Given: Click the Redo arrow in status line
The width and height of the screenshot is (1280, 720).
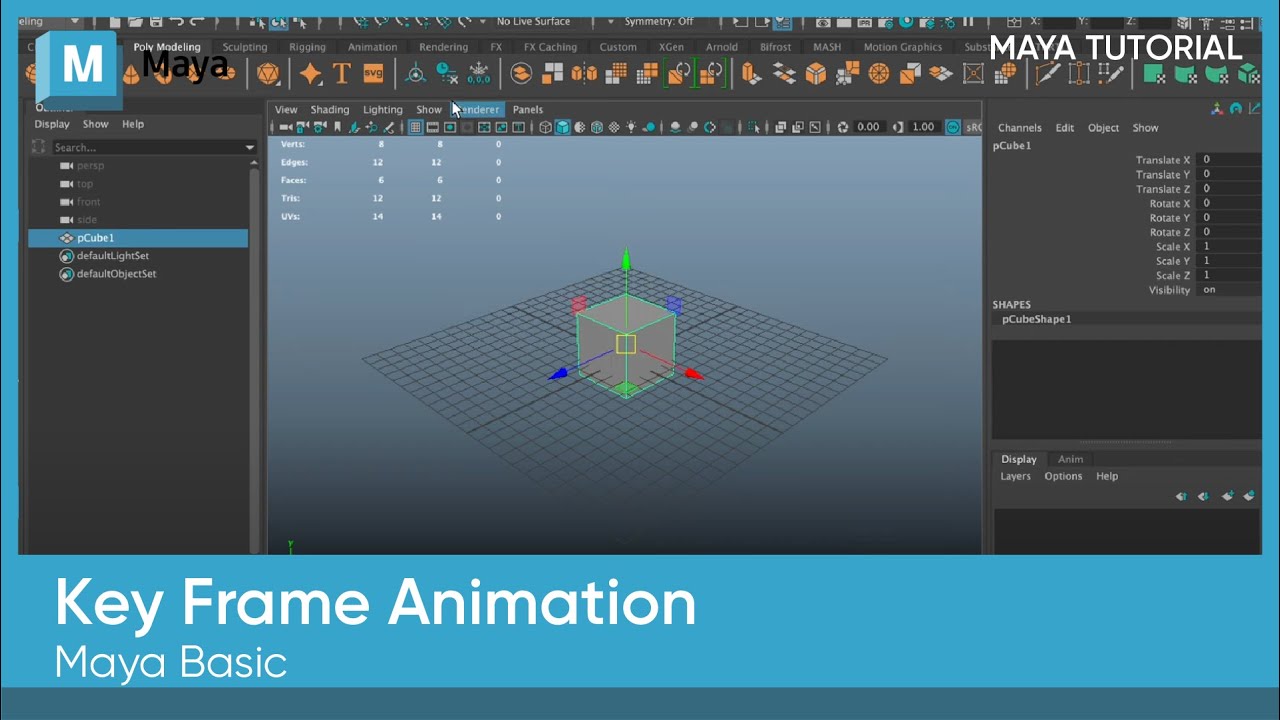Looking at the screenshot, I should [197, 21].
